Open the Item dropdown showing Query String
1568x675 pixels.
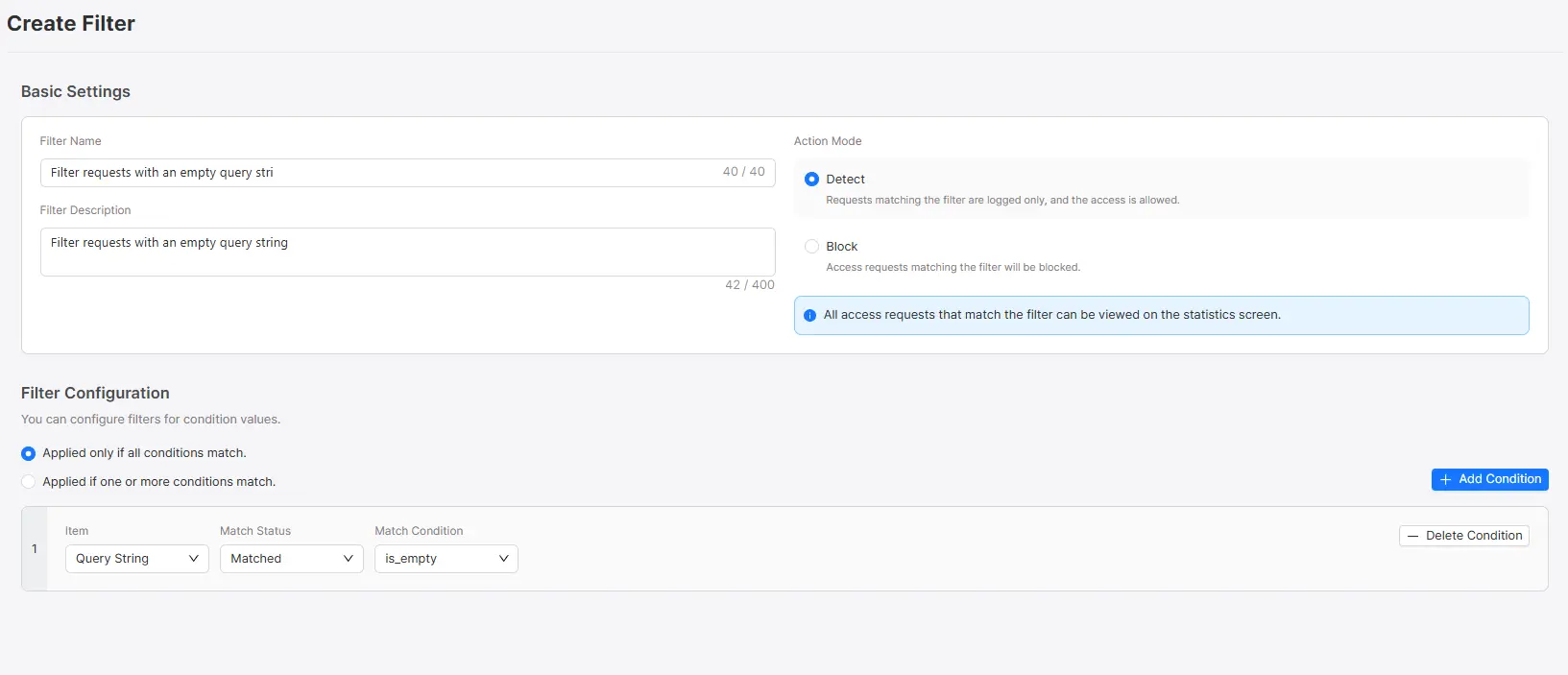(136, 559)
